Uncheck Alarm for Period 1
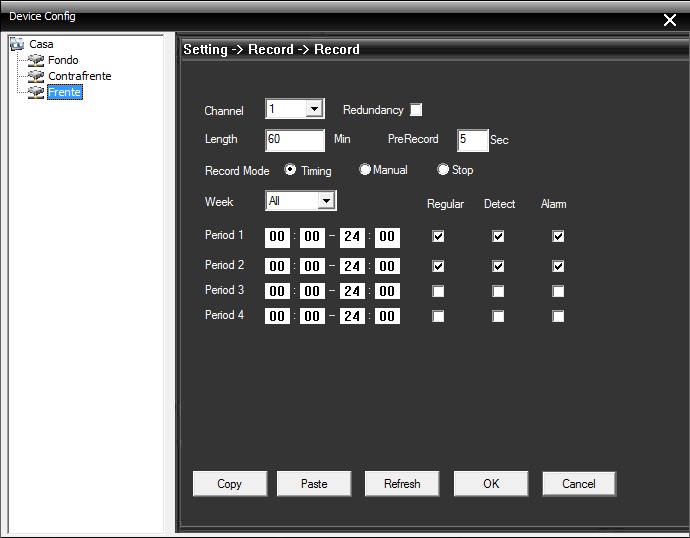The image size is (690, 538). click(x=558, y=236)
